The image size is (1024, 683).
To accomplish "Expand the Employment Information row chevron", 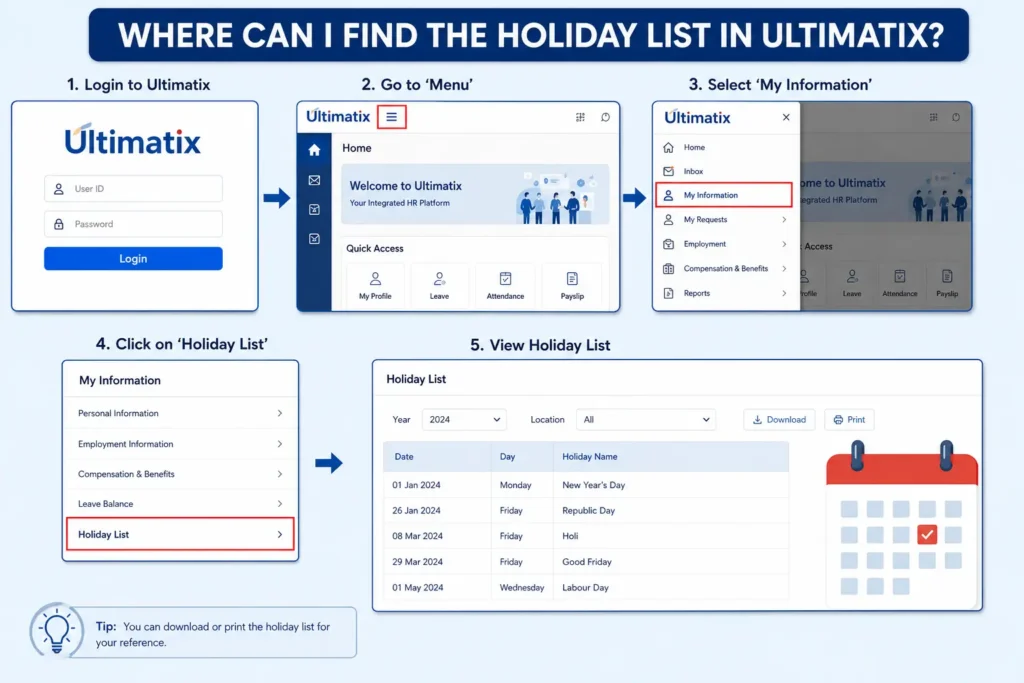I will [x=280, y=444].
